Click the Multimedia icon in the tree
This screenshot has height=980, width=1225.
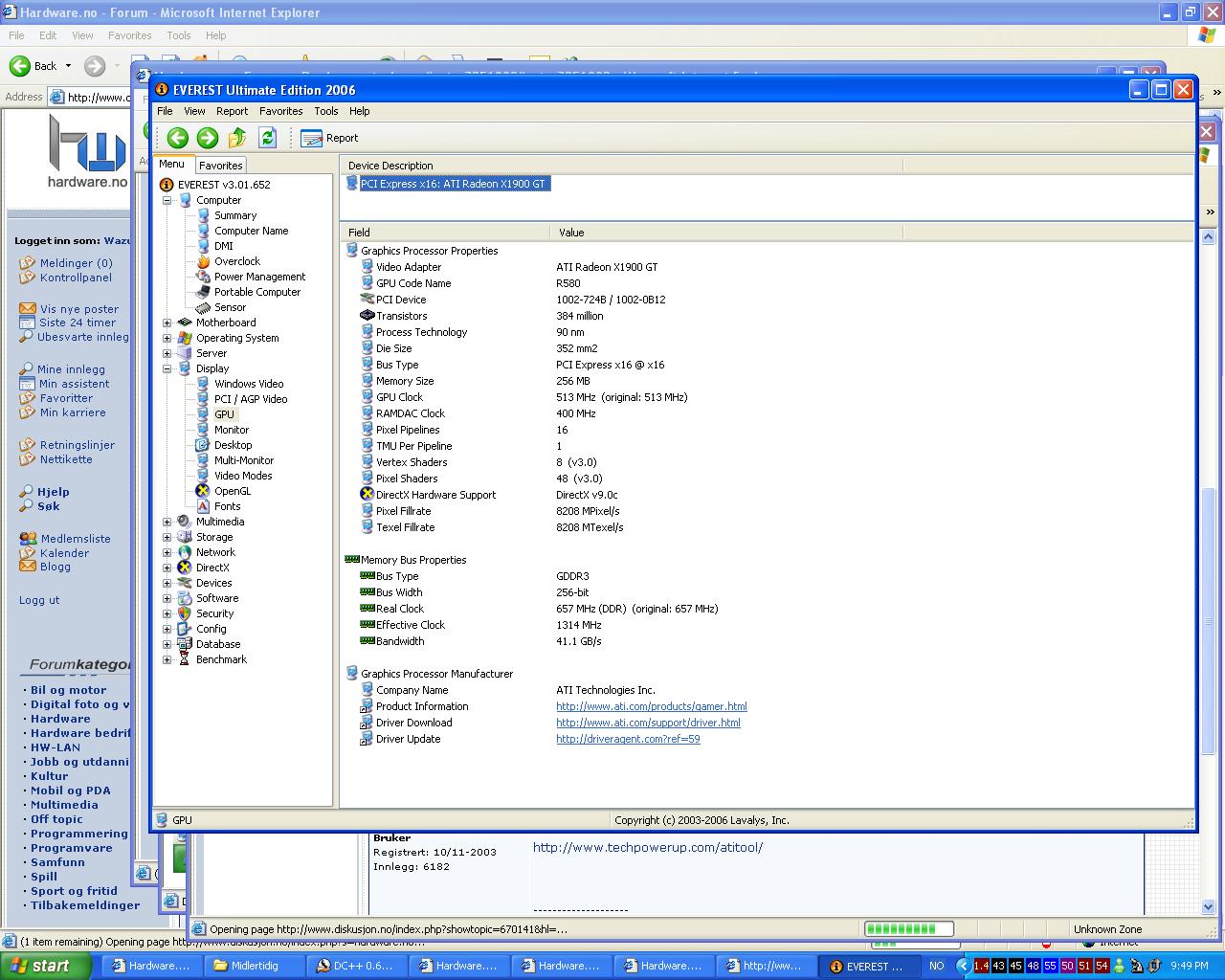[x=185, y=522]
